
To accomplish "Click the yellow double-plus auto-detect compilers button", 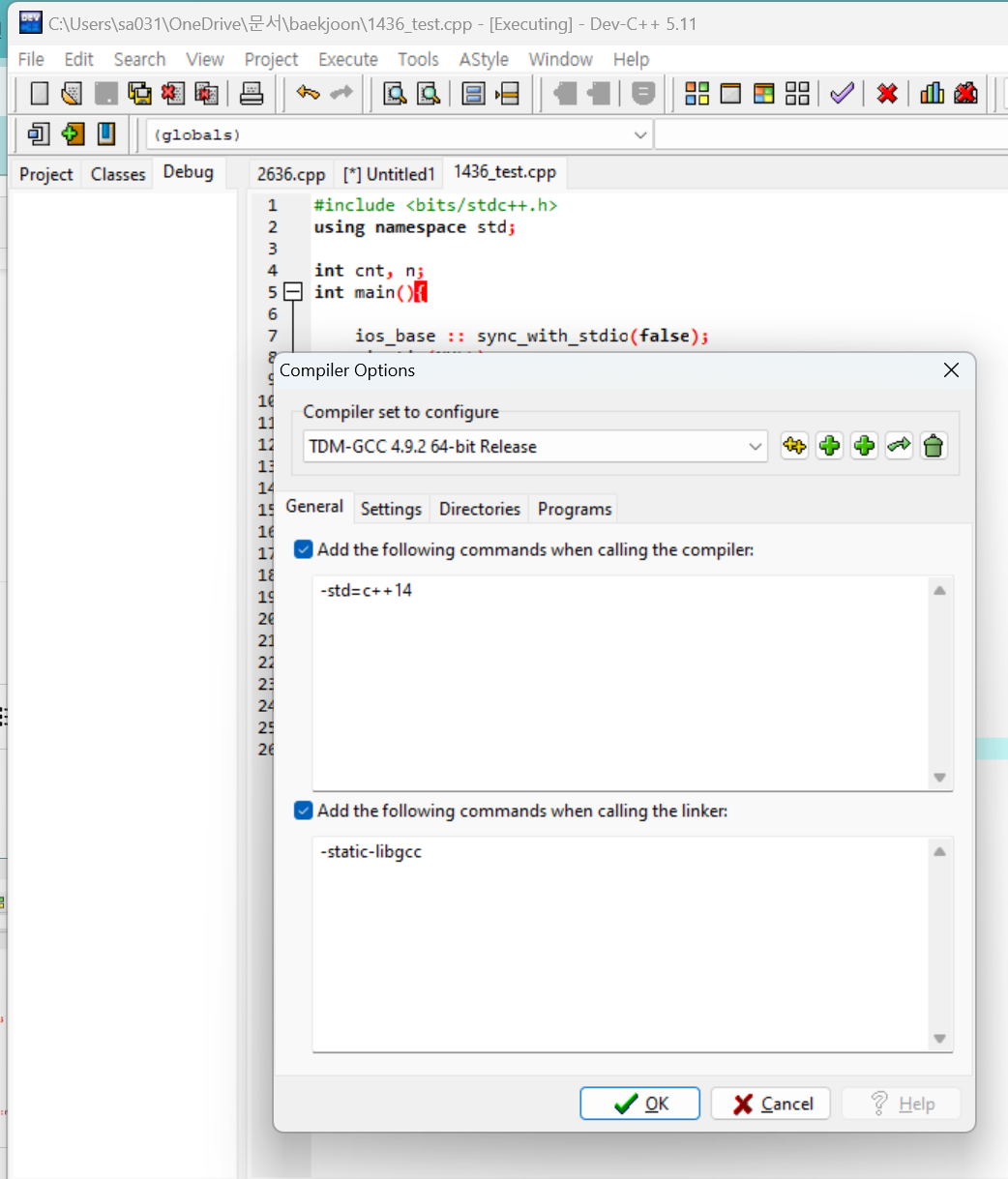I will point(795,446).
